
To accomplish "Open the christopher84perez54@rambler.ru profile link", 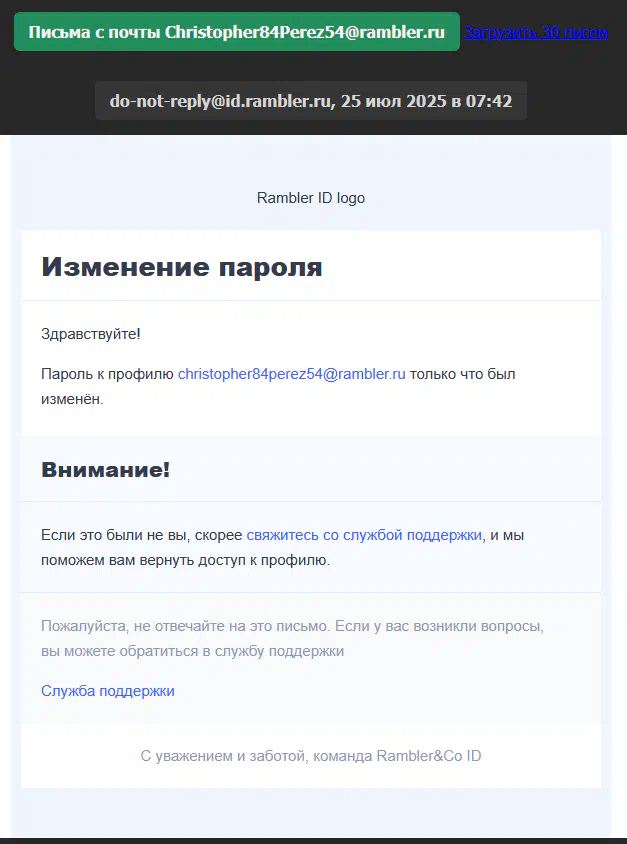I will pos(292,374).
